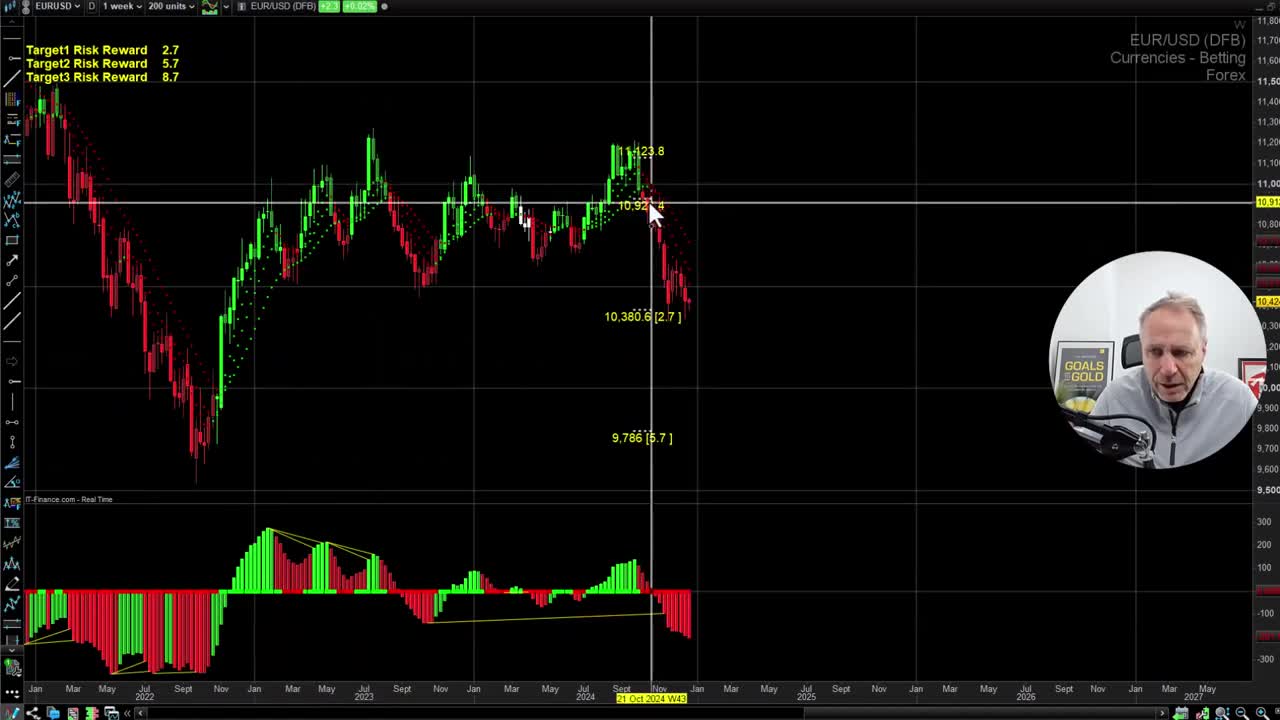The width and height of the screenshot is (1280, 720).
Task: Select the diagonal trend line tool
Action: [12, 300]
